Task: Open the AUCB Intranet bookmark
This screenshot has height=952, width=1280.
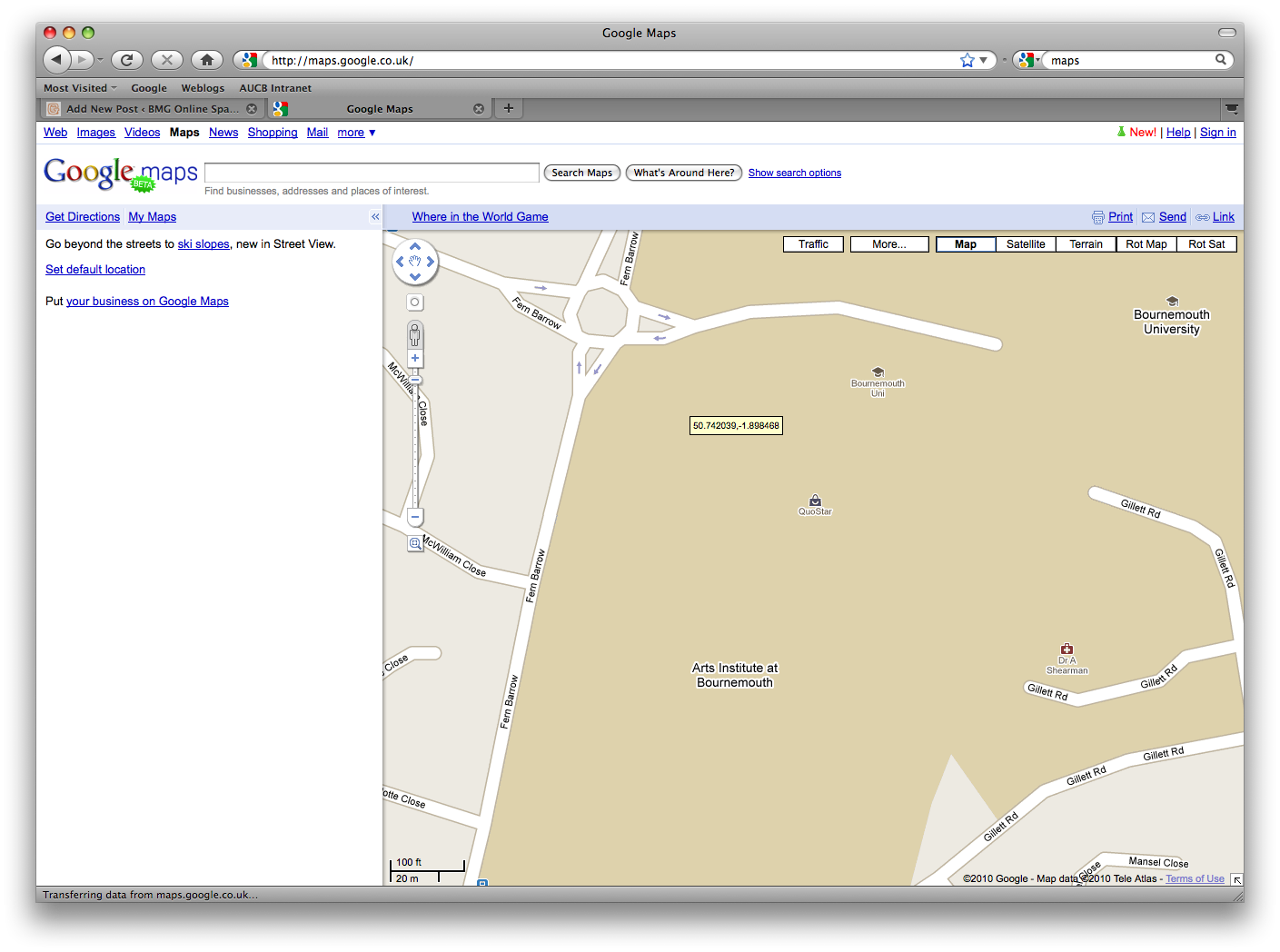Action: pos(275,88)
